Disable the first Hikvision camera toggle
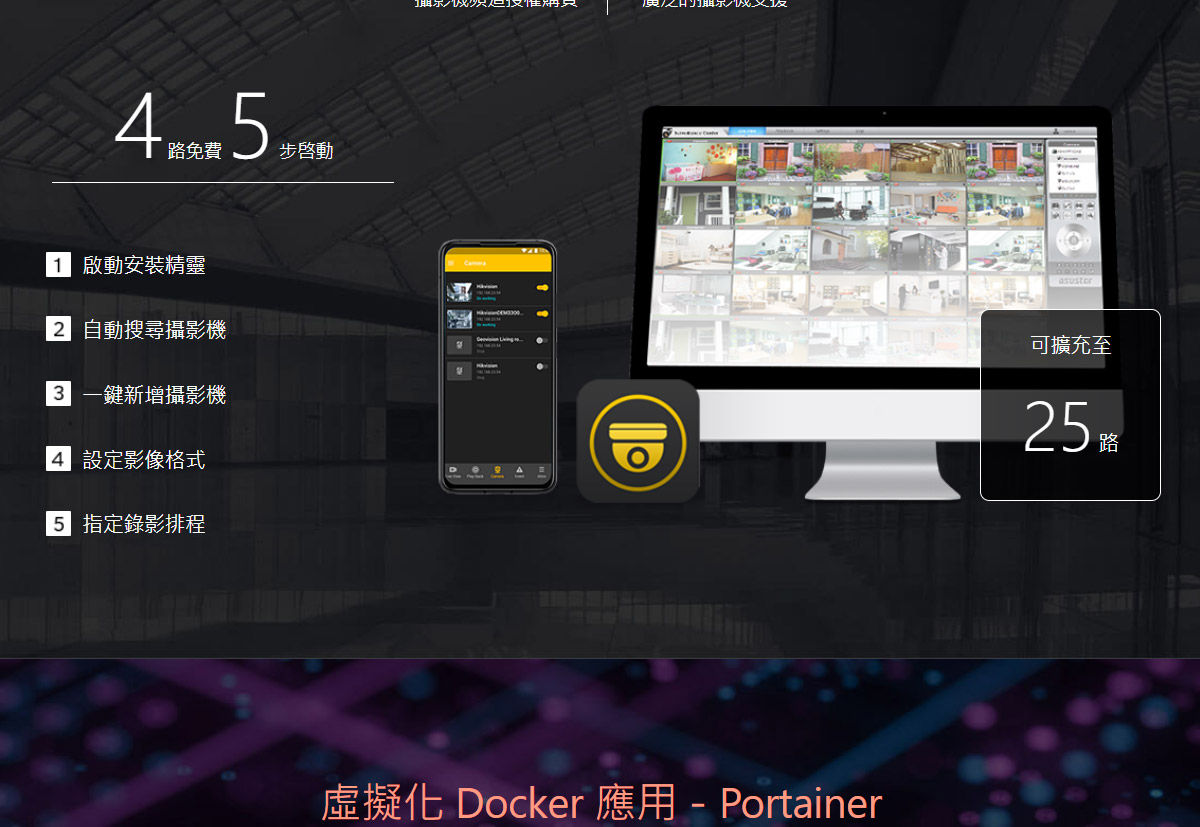 click(x=542, y=287)
